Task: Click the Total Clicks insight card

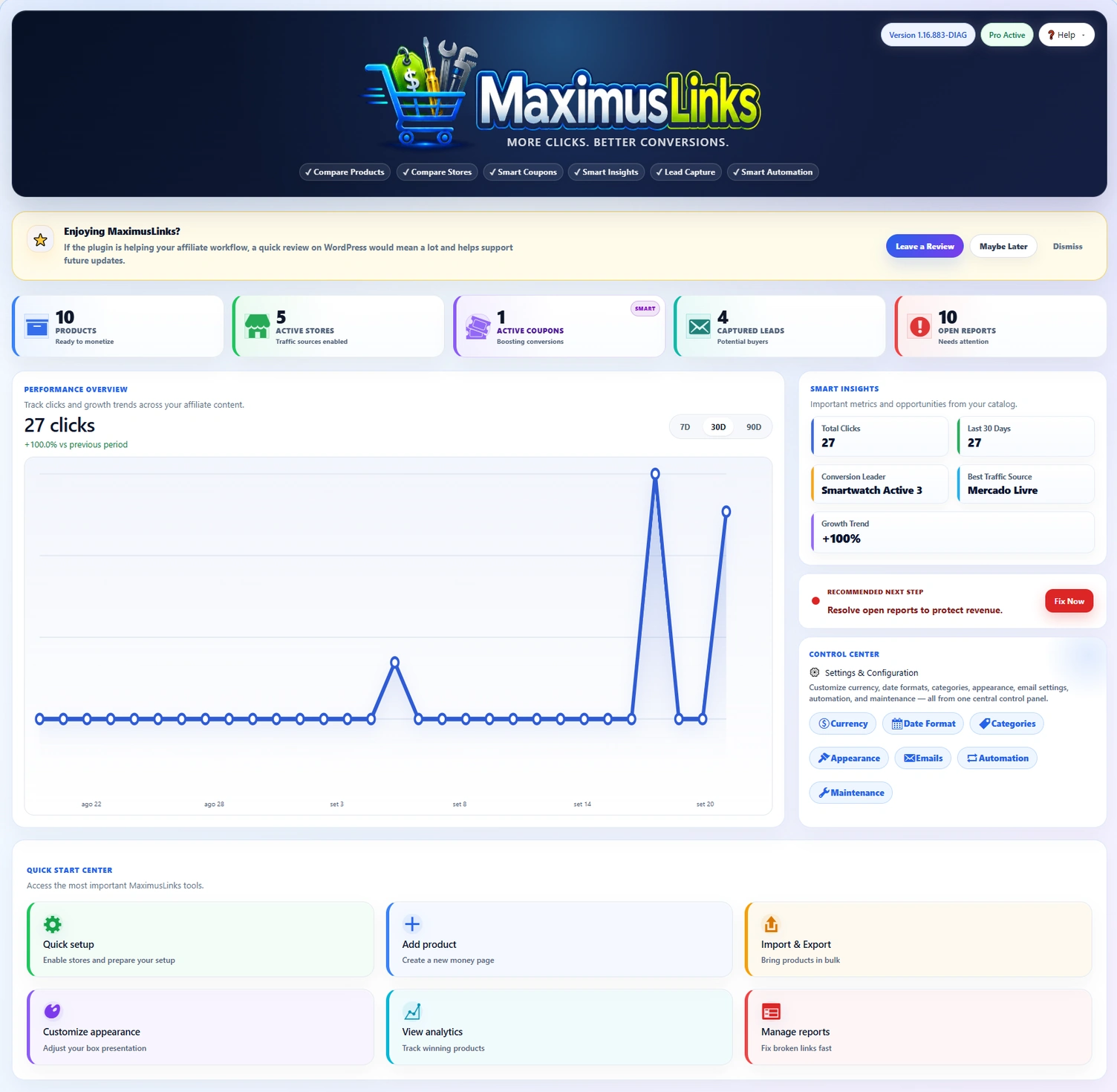Action: point(879,436)
